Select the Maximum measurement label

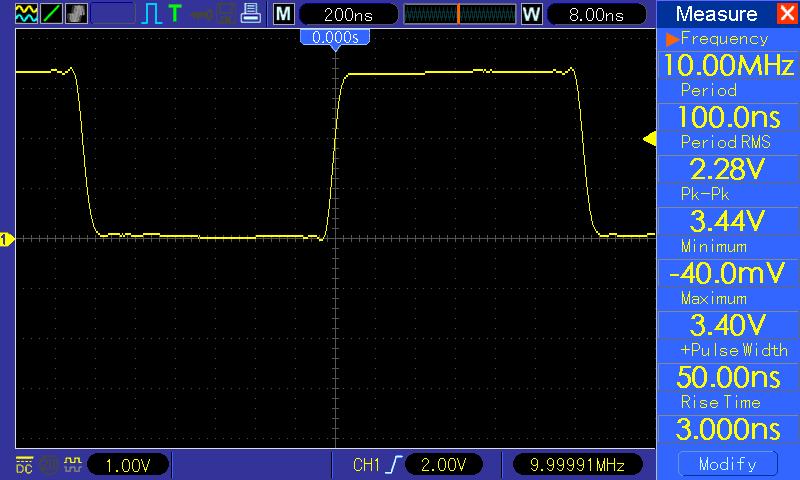click(714, 298)
